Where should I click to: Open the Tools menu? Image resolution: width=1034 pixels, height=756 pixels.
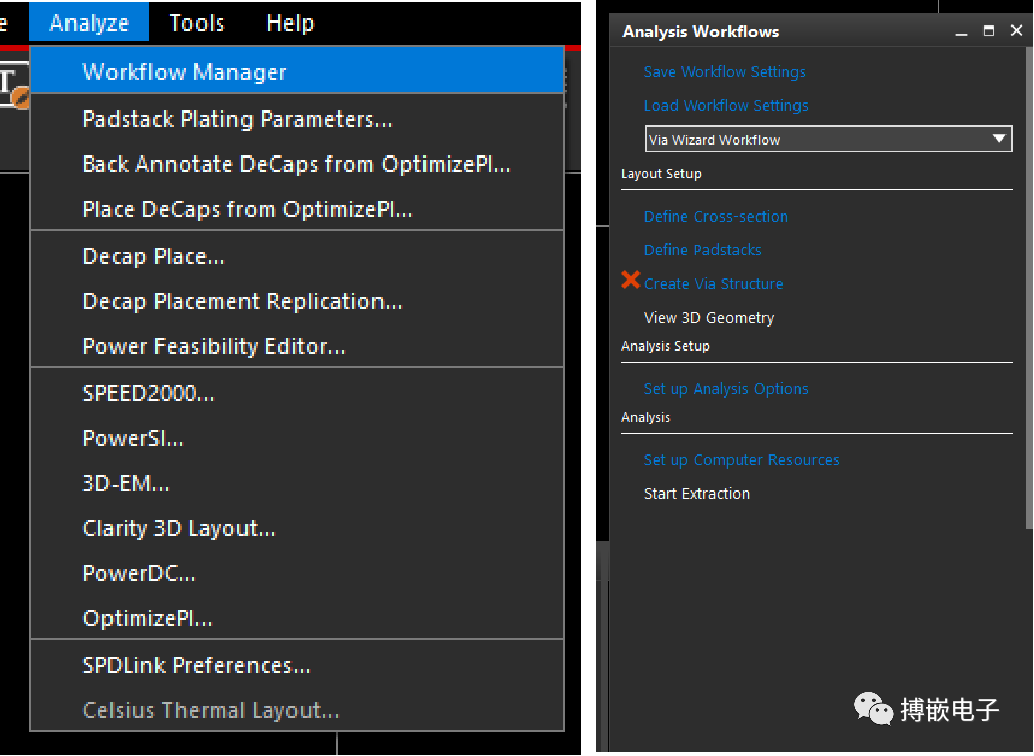pos(197,22)
